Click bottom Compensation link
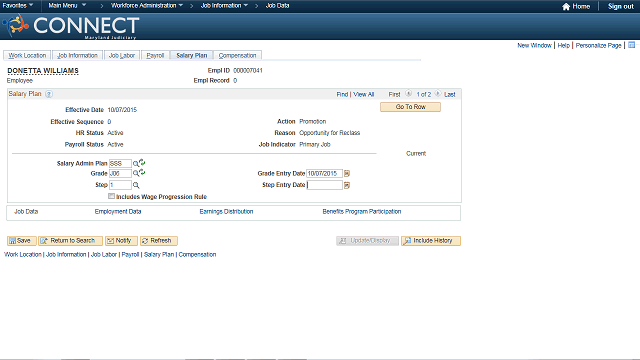Screen dimensions: 640x360 197,254
